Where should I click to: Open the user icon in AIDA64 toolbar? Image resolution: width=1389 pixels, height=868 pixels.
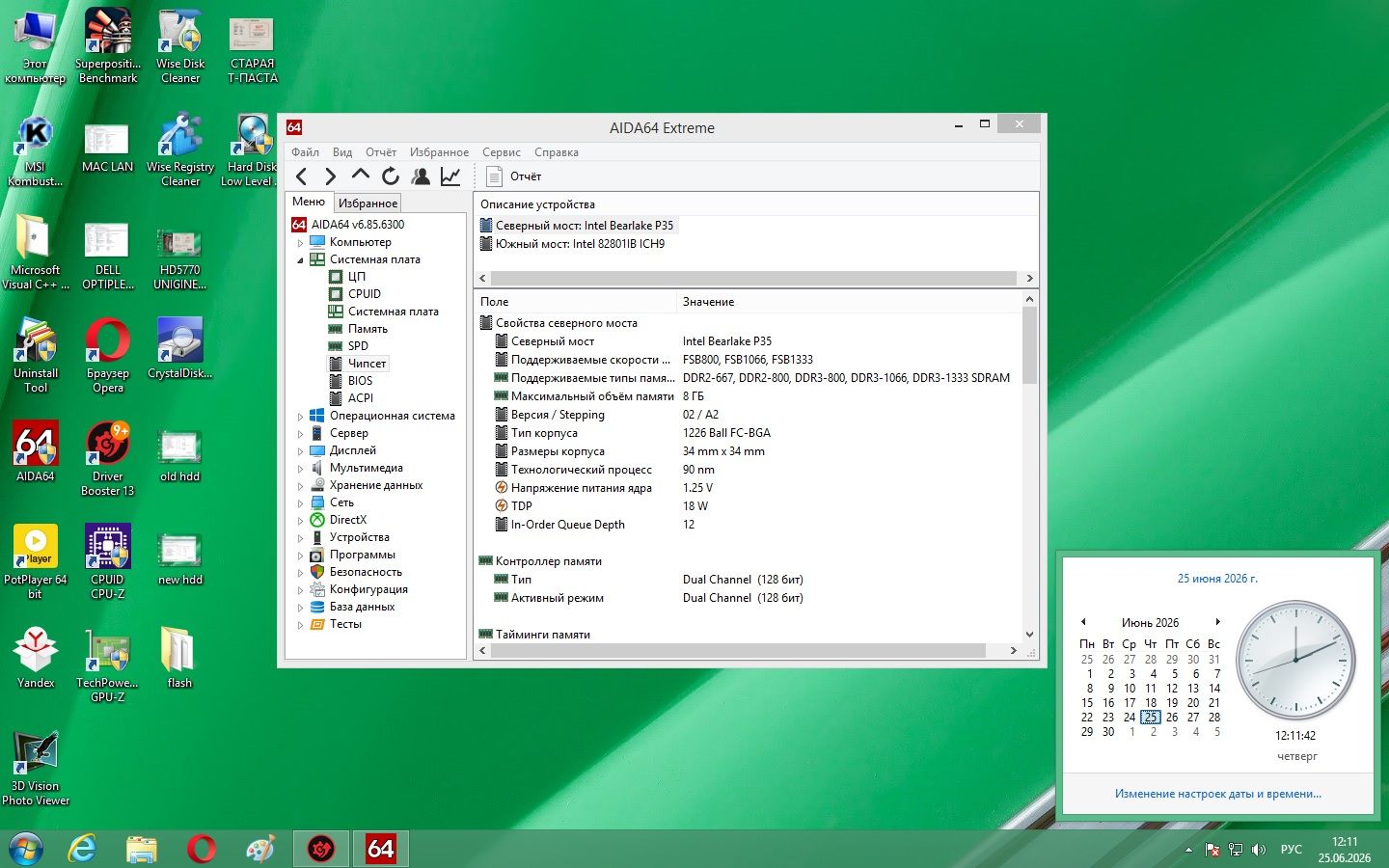click(x=421, y=176)
